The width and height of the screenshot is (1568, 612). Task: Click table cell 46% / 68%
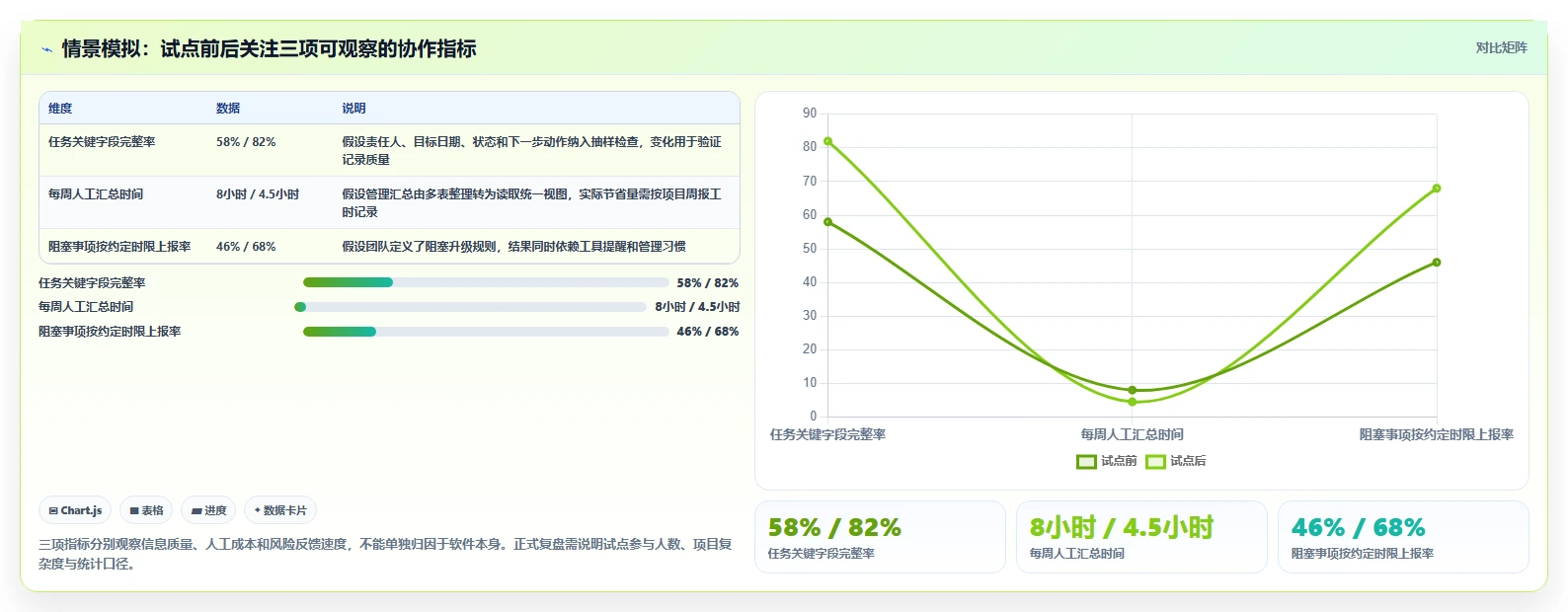coord(246,247)
